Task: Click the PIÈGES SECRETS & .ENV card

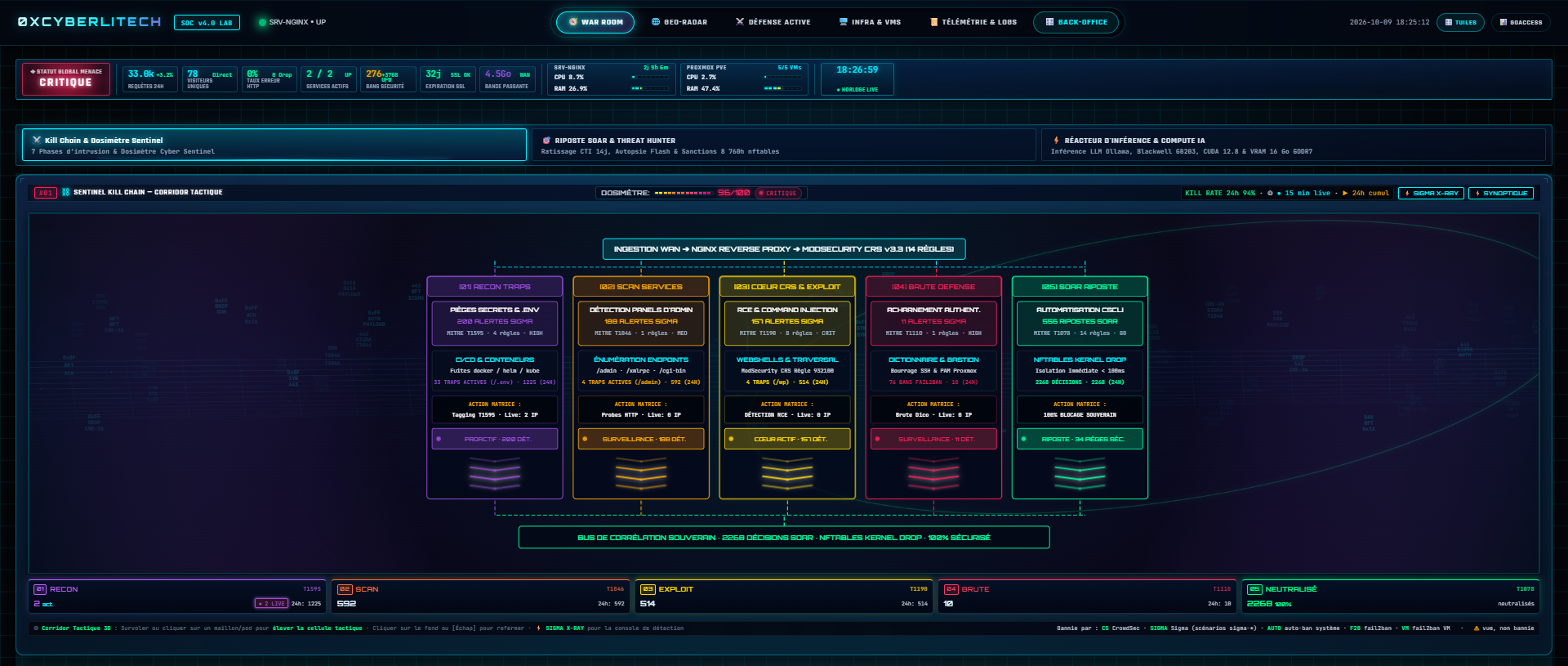Action: point(495,323)
